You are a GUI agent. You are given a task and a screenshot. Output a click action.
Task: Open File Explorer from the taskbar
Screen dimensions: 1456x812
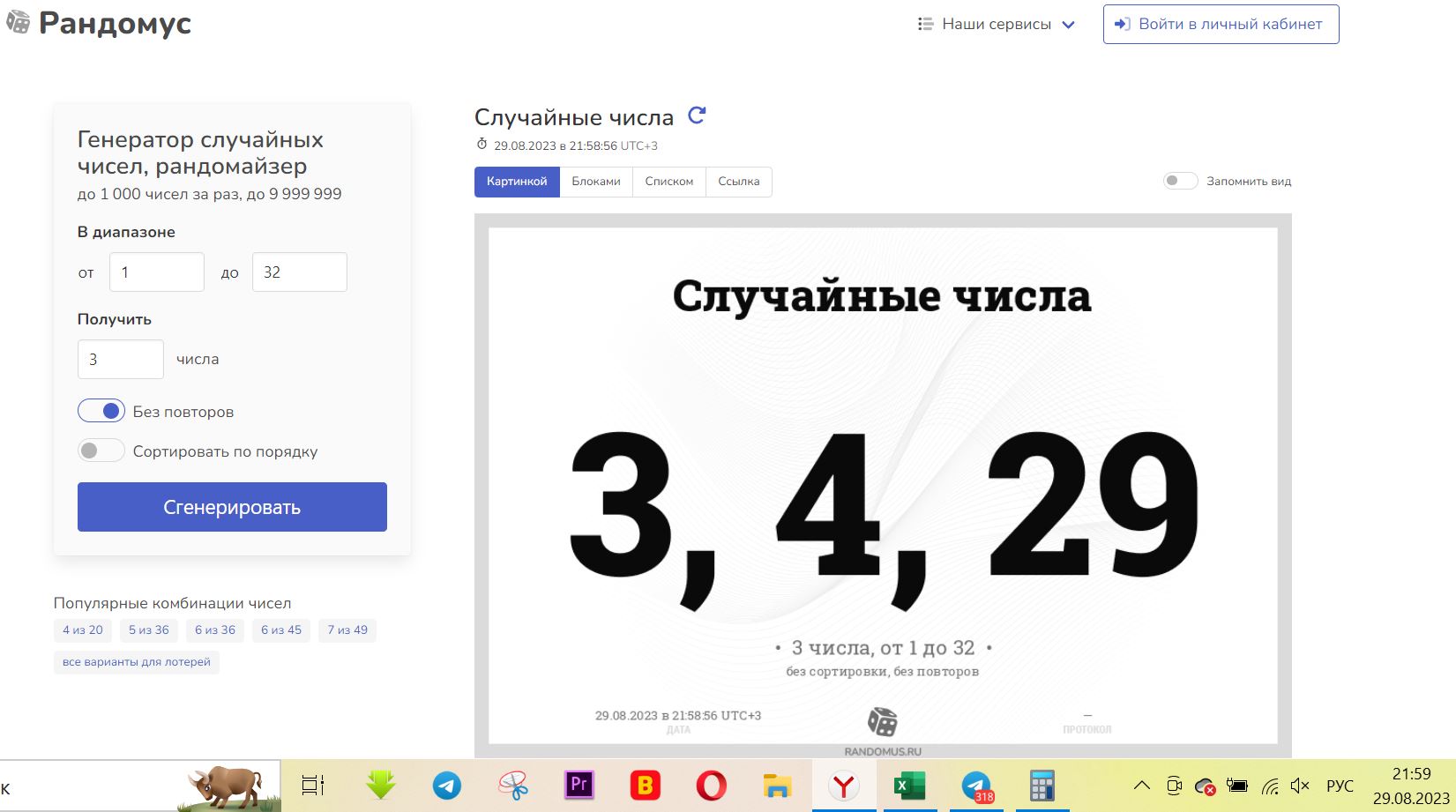[x=777, y=785]
